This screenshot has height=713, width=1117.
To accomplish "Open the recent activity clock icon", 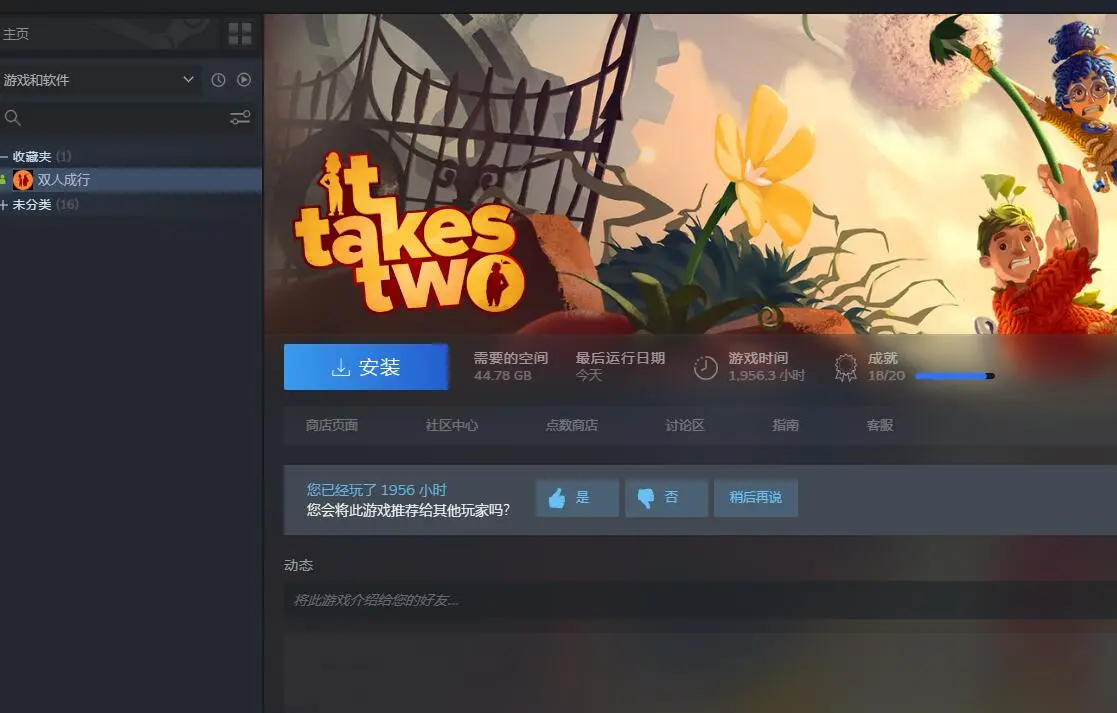I will coord(218,80).
